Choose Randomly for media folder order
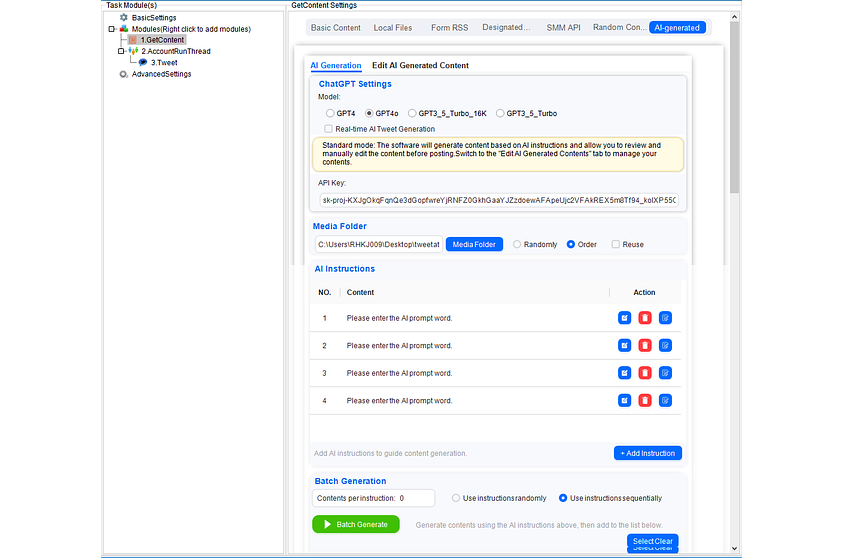Screen dimensions: 844x560 pos(517,244)
